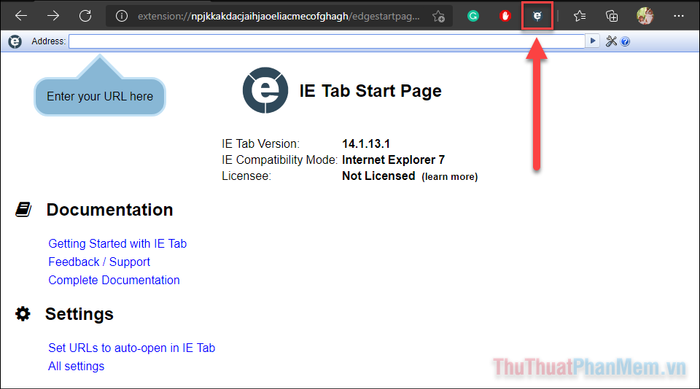The width and height of the screenshot is (700, 389).
Task: Add this page to favorites
Action: [x=438, y=17]
